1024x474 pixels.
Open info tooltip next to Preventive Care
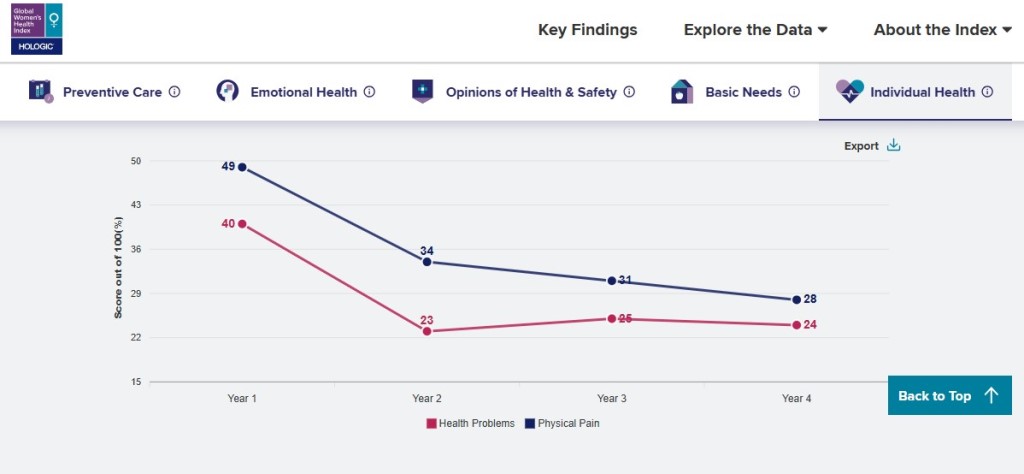pyautogui.click(x=175, y=92)
